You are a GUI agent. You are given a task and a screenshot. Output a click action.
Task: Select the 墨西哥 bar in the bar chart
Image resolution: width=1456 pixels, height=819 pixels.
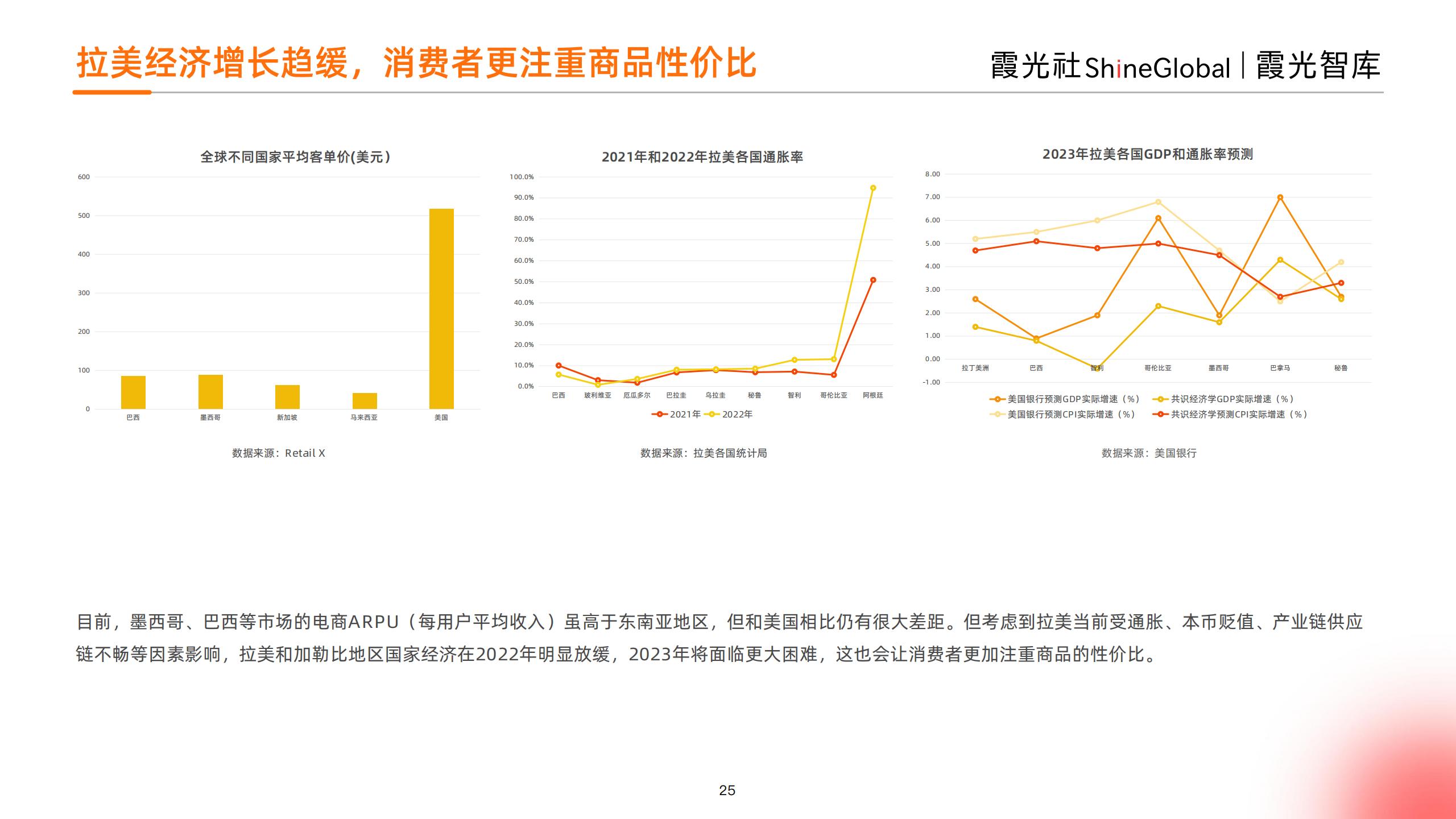pos(210,392)
